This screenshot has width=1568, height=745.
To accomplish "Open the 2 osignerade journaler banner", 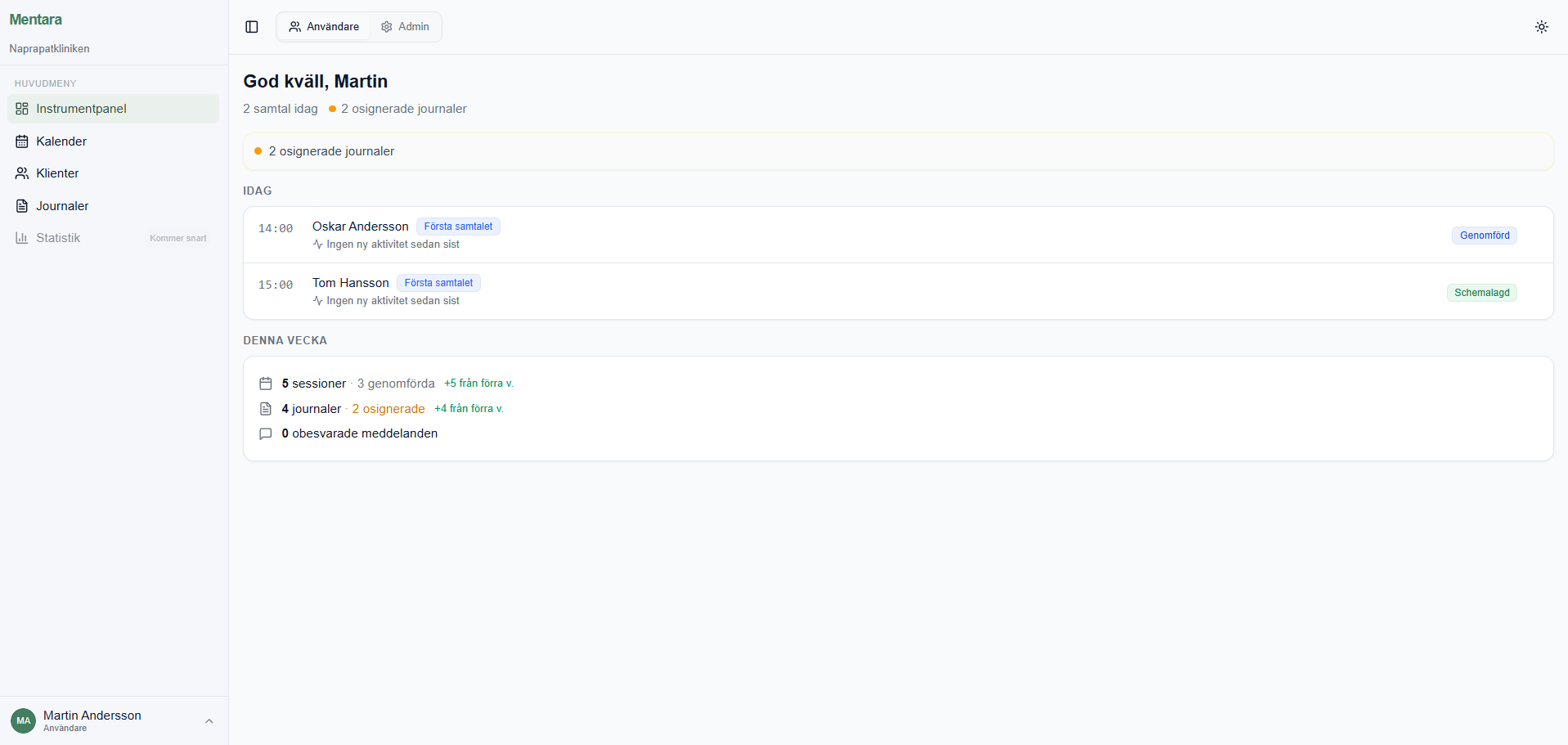I will coord(897,151).
